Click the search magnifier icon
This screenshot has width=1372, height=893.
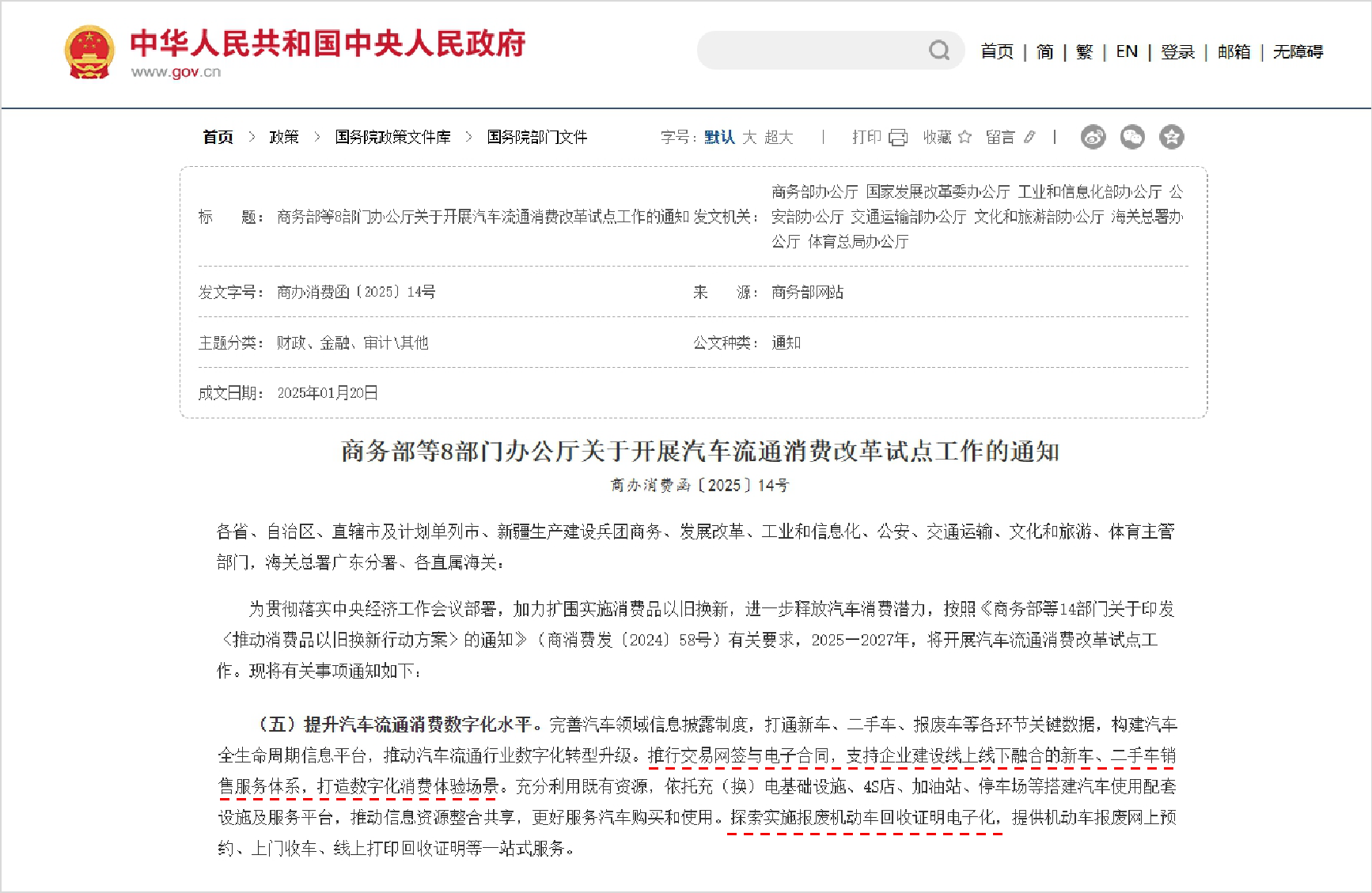pos(939,51)
